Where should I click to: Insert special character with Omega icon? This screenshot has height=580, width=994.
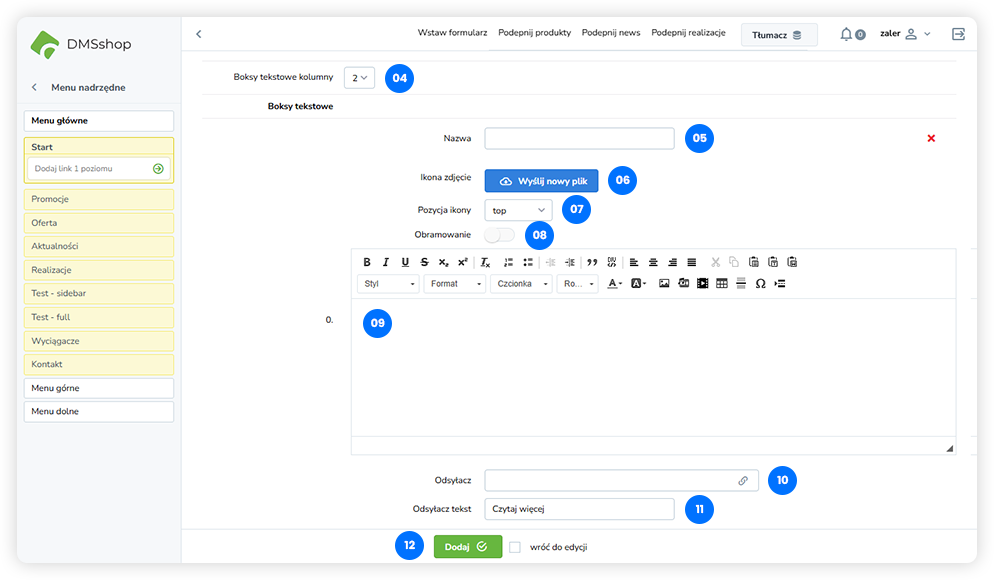760,284
